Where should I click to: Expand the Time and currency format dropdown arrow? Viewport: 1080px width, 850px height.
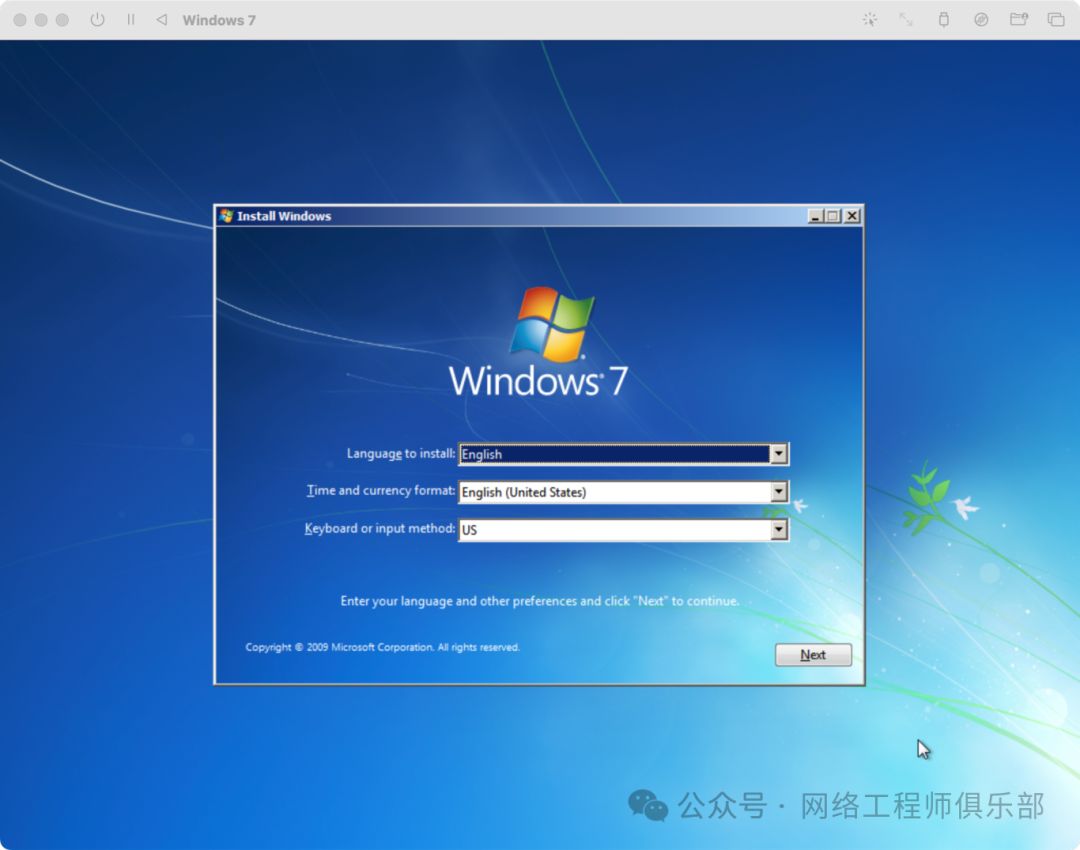[778, 492]
